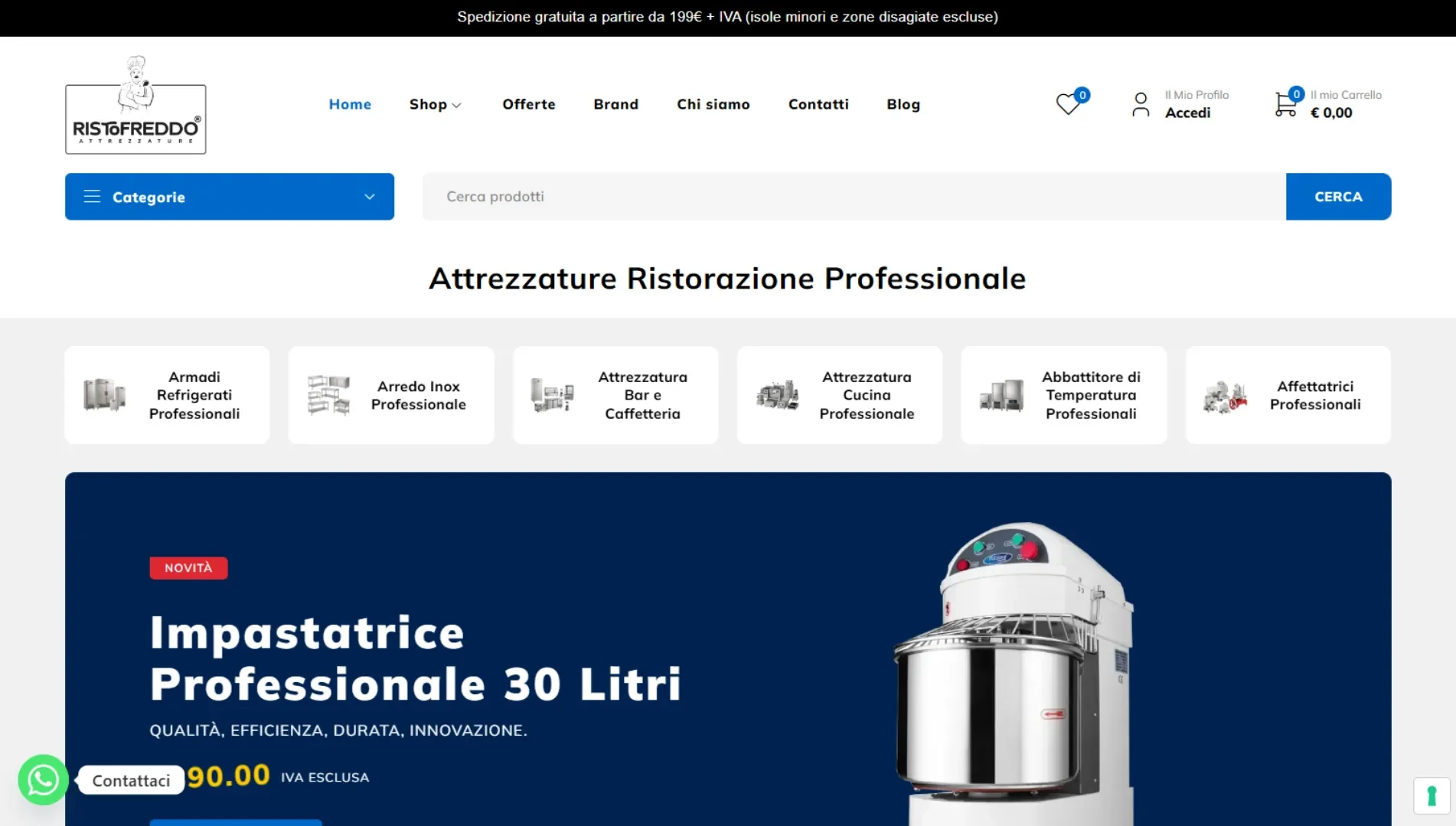Open the wishlist heart icon
The height and width of the screenshot is (826, 1456).
pyautogui.click(x=1067, y=104)
